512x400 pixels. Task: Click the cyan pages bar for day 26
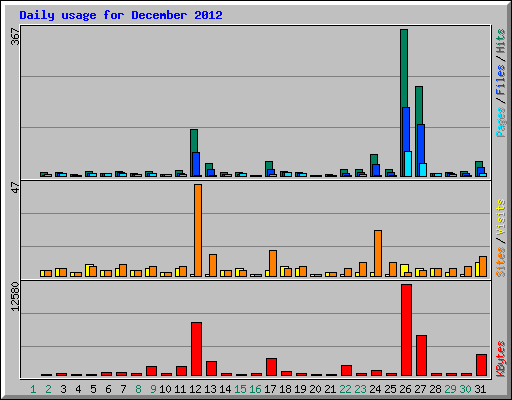coord(408,164)
